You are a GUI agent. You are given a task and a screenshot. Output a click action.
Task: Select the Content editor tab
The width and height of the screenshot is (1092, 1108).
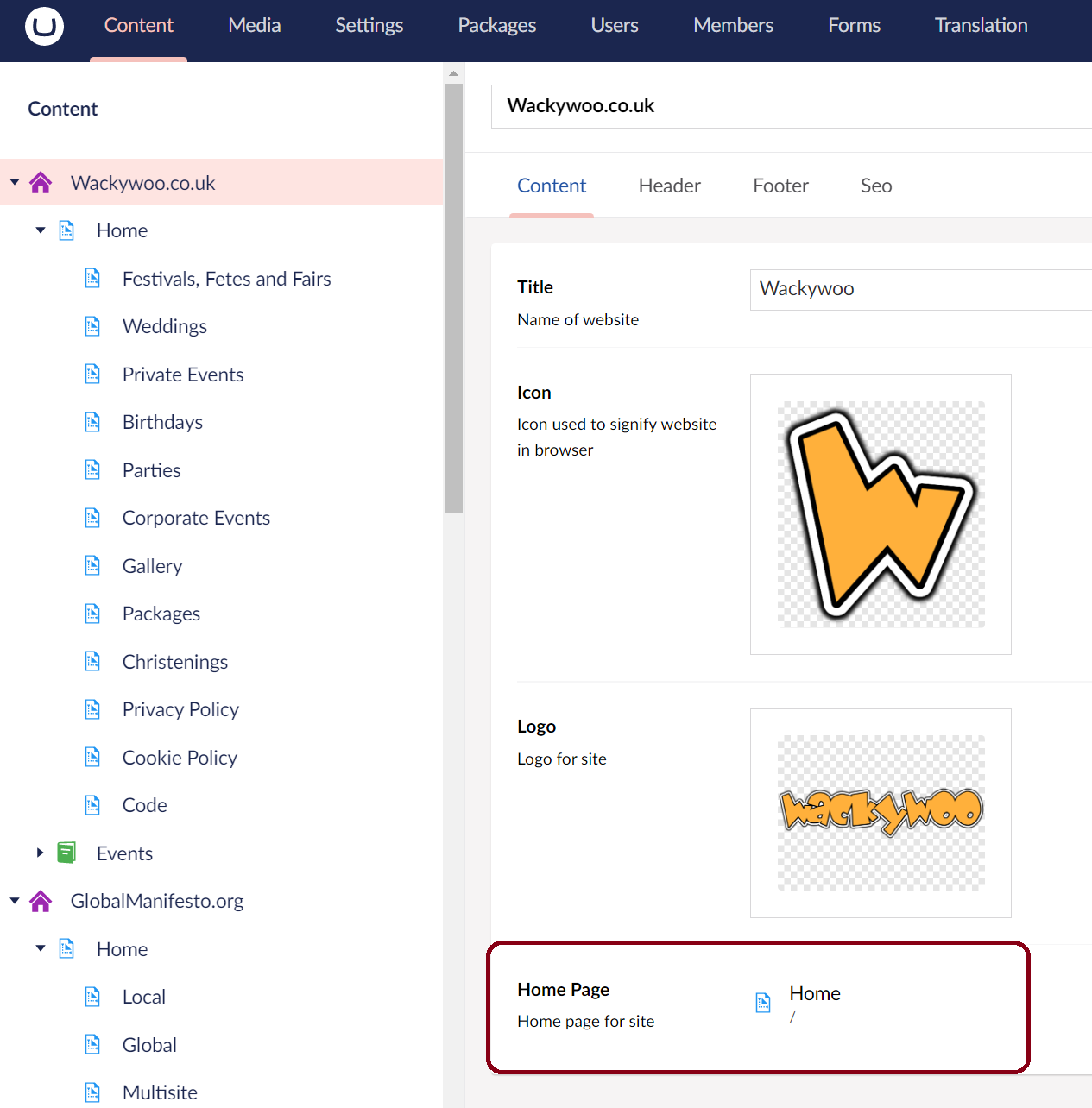[552, 186]
